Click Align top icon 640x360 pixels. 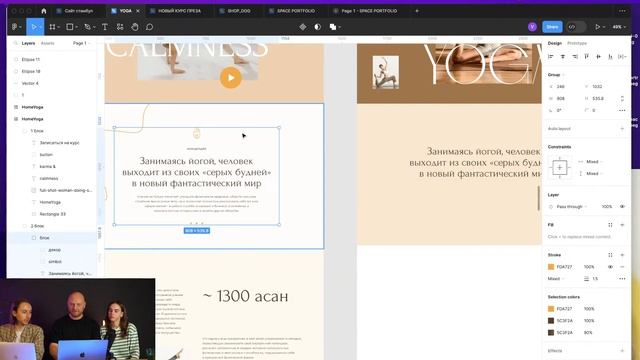click(587, 57)
